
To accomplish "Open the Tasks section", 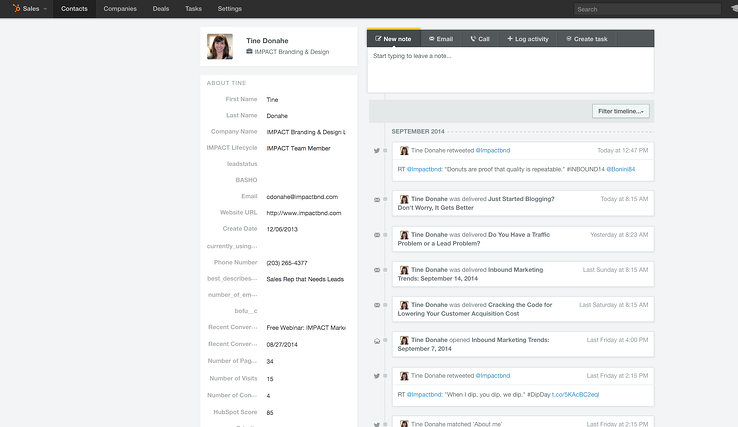I will [x=193, y=8].
